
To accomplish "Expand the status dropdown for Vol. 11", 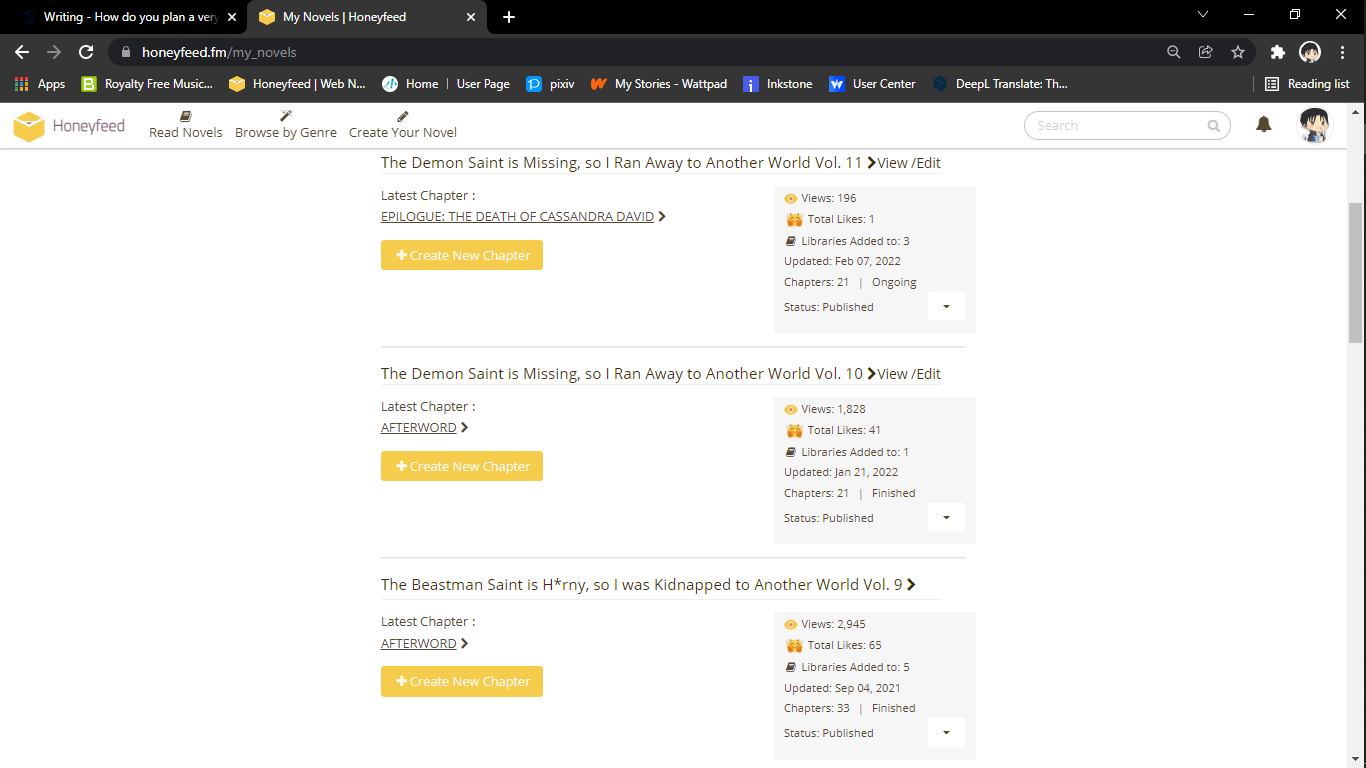I will pos(946,306).
